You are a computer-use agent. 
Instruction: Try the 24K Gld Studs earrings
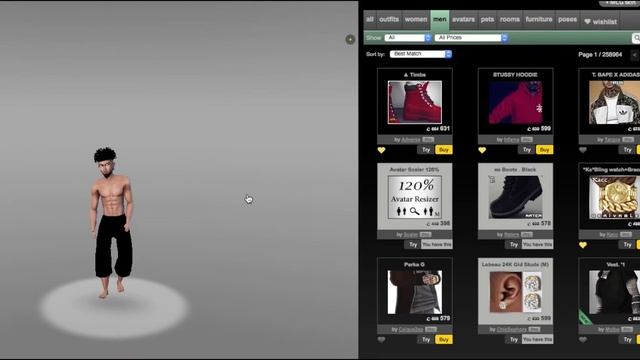[x=513, y=339]
